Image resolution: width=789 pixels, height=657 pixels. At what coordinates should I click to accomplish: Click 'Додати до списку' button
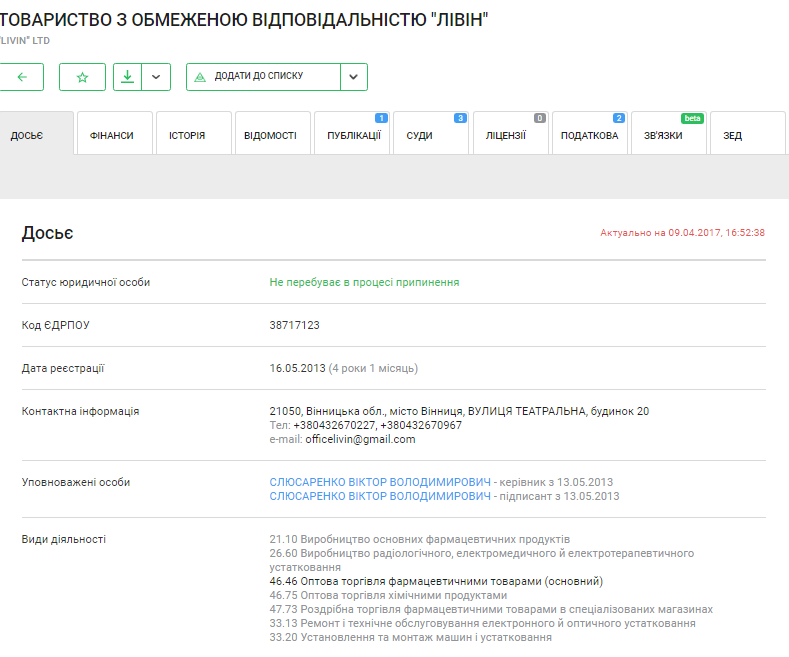coord(263,77)
